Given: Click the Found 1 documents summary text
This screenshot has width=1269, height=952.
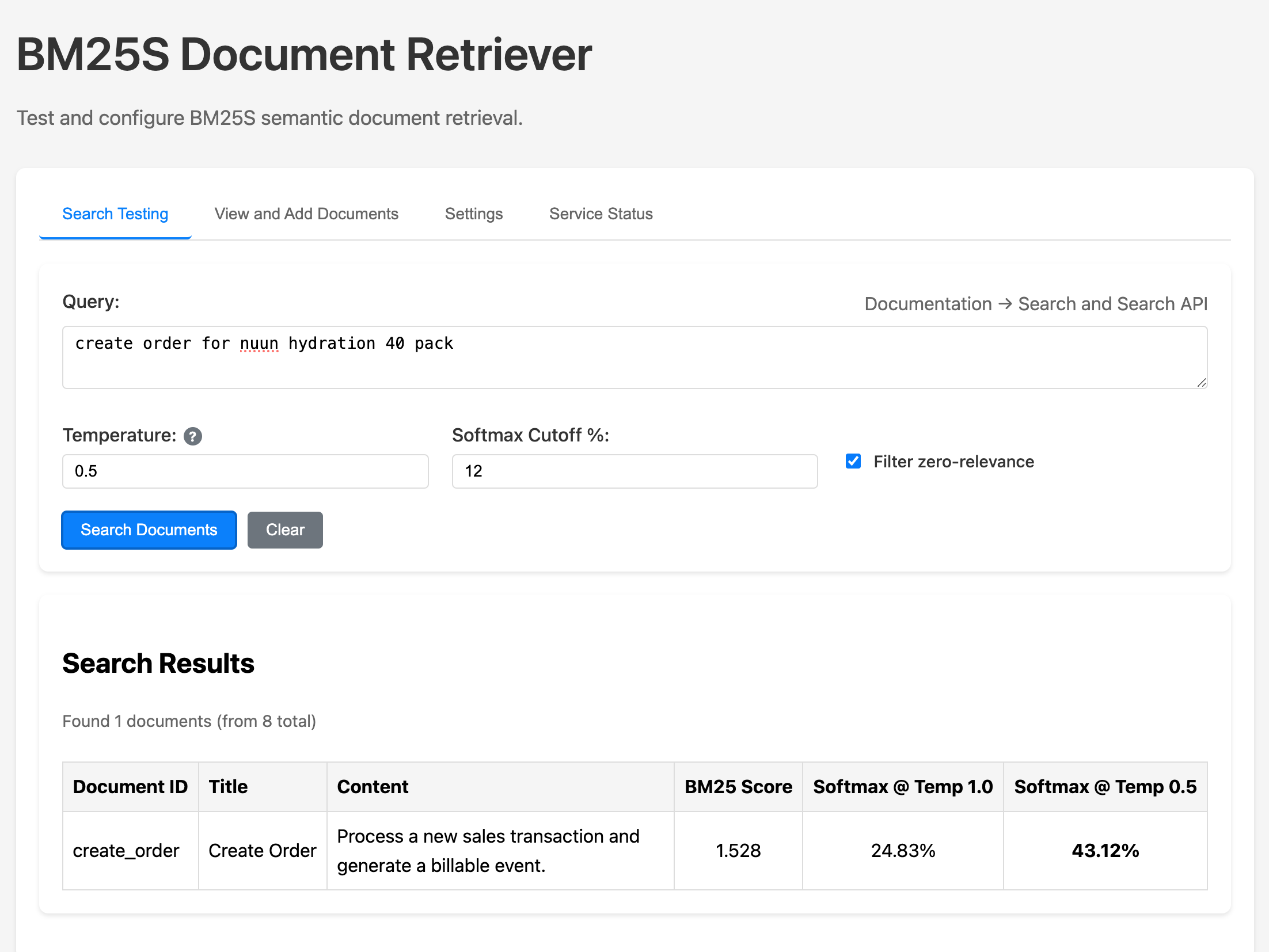Looking at the screenshot, I should point(189,721).
